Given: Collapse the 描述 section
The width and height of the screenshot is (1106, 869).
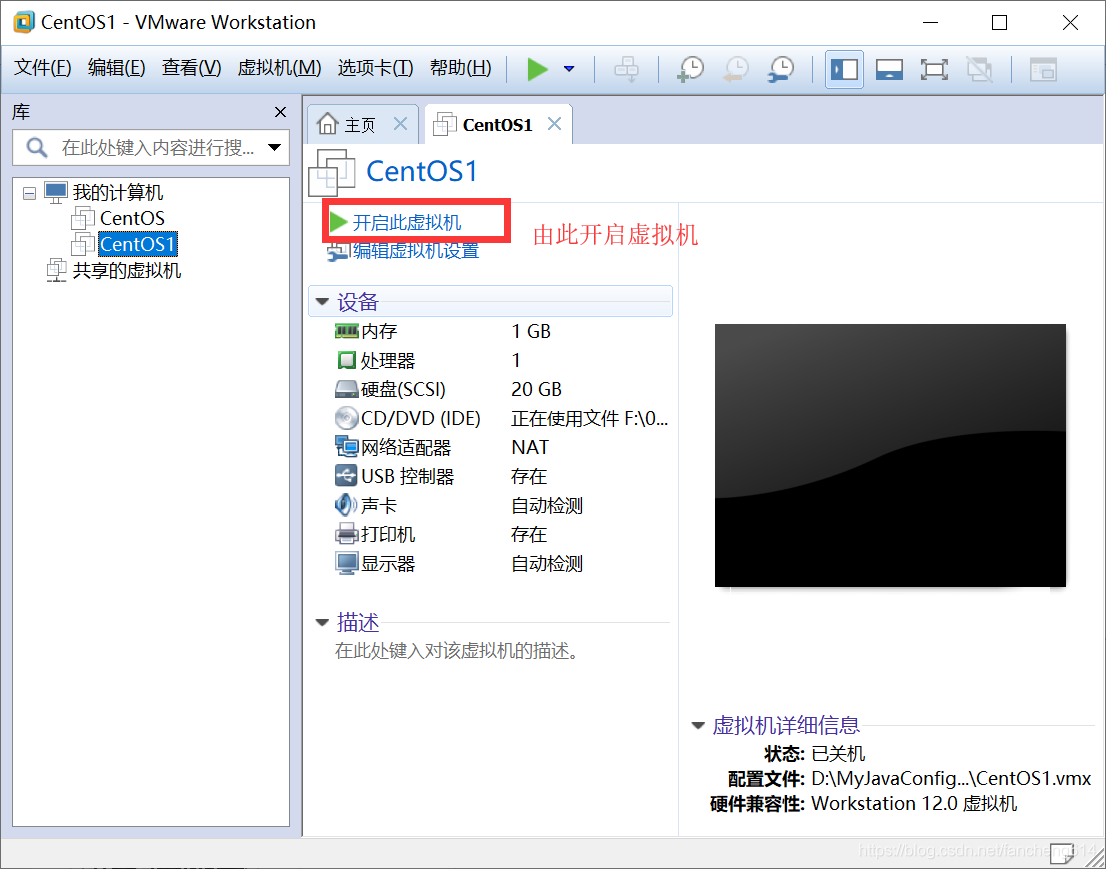Looking at the screenshot, I should click(322, 622).
